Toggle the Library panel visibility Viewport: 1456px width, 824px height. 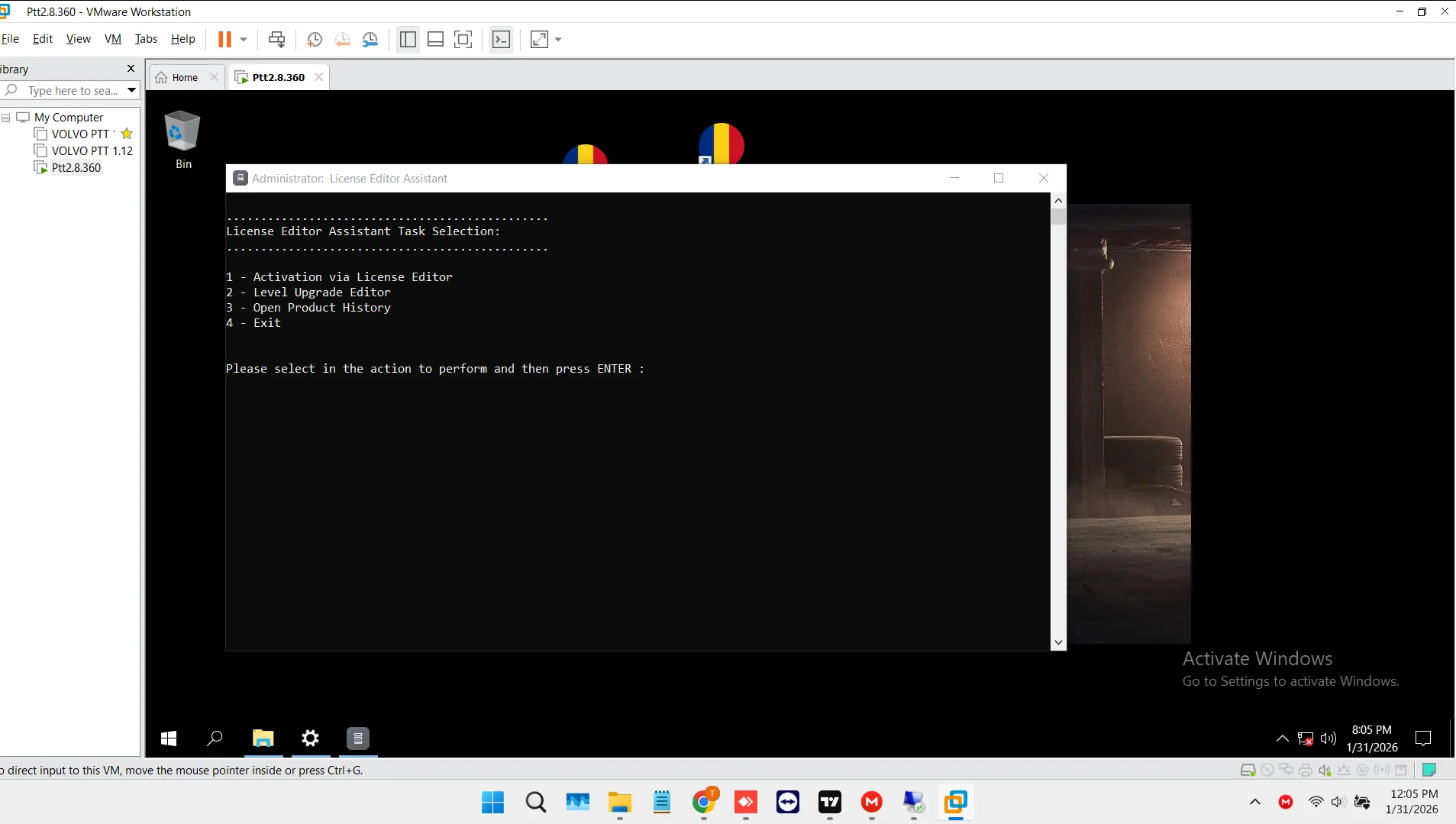click(x=408, y=39)
